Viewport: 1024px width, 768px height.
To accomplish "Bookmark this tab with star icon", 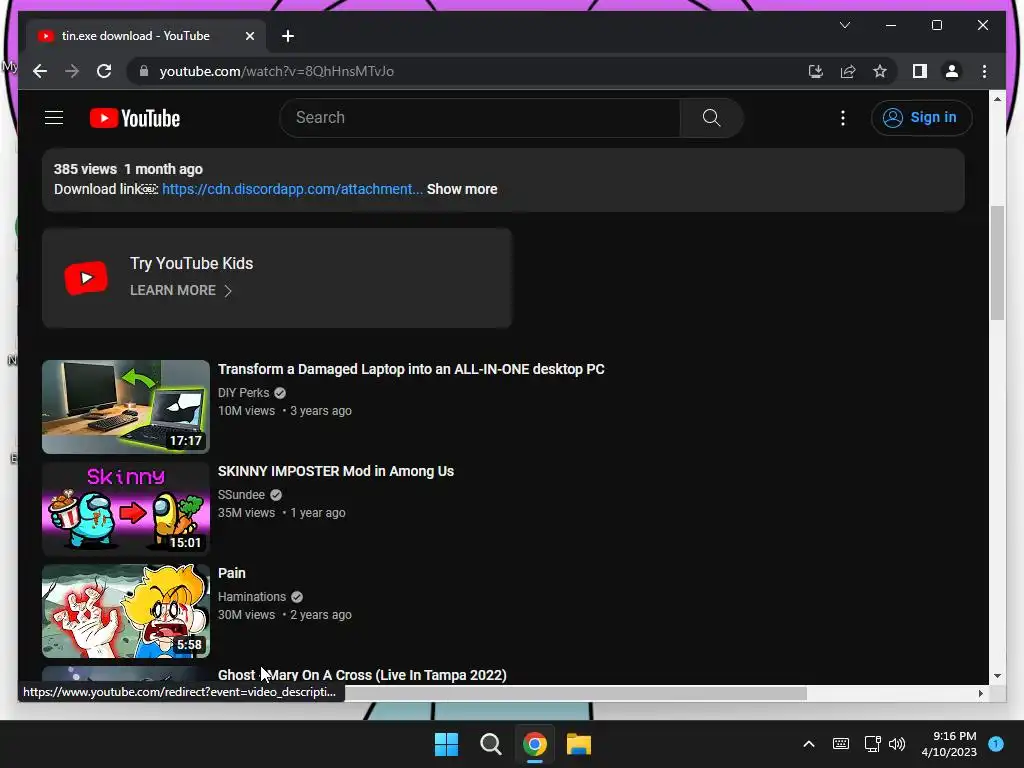I will click(880, 71).
